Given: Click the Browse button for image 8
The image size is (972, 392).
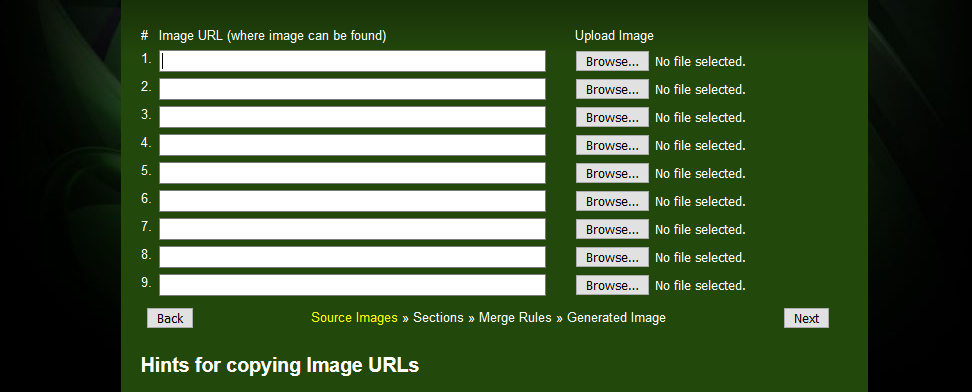Looking at the screenshot, I should click(x=612, y=257).
